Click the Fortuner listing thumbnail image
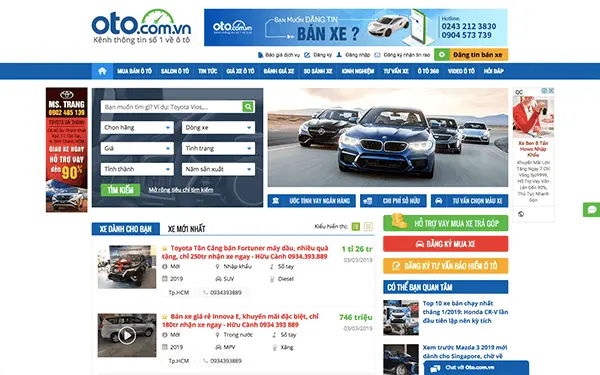The width and height of the screenshot is (600, 375). click(x=127, y=267)
